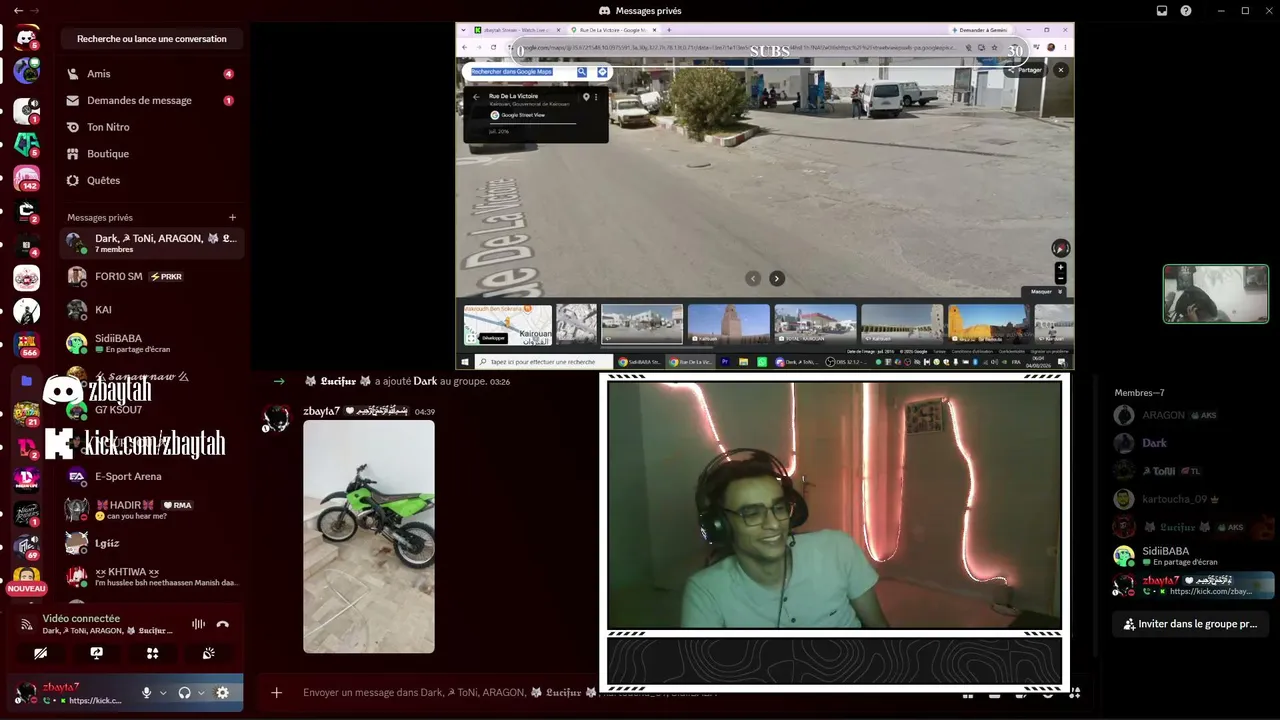Open the Amis friends tab

pyautogui.click(x=152, y=74)
